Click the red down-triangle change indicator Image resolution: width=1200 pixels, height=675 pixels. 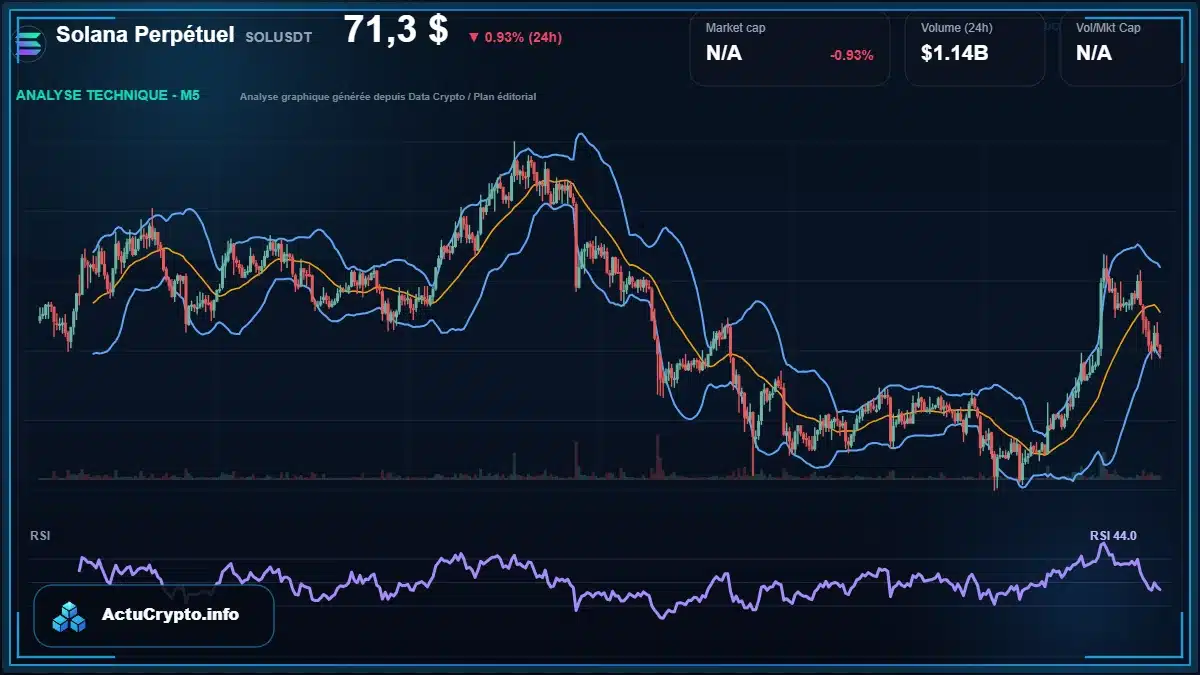[x=473, y=38]
